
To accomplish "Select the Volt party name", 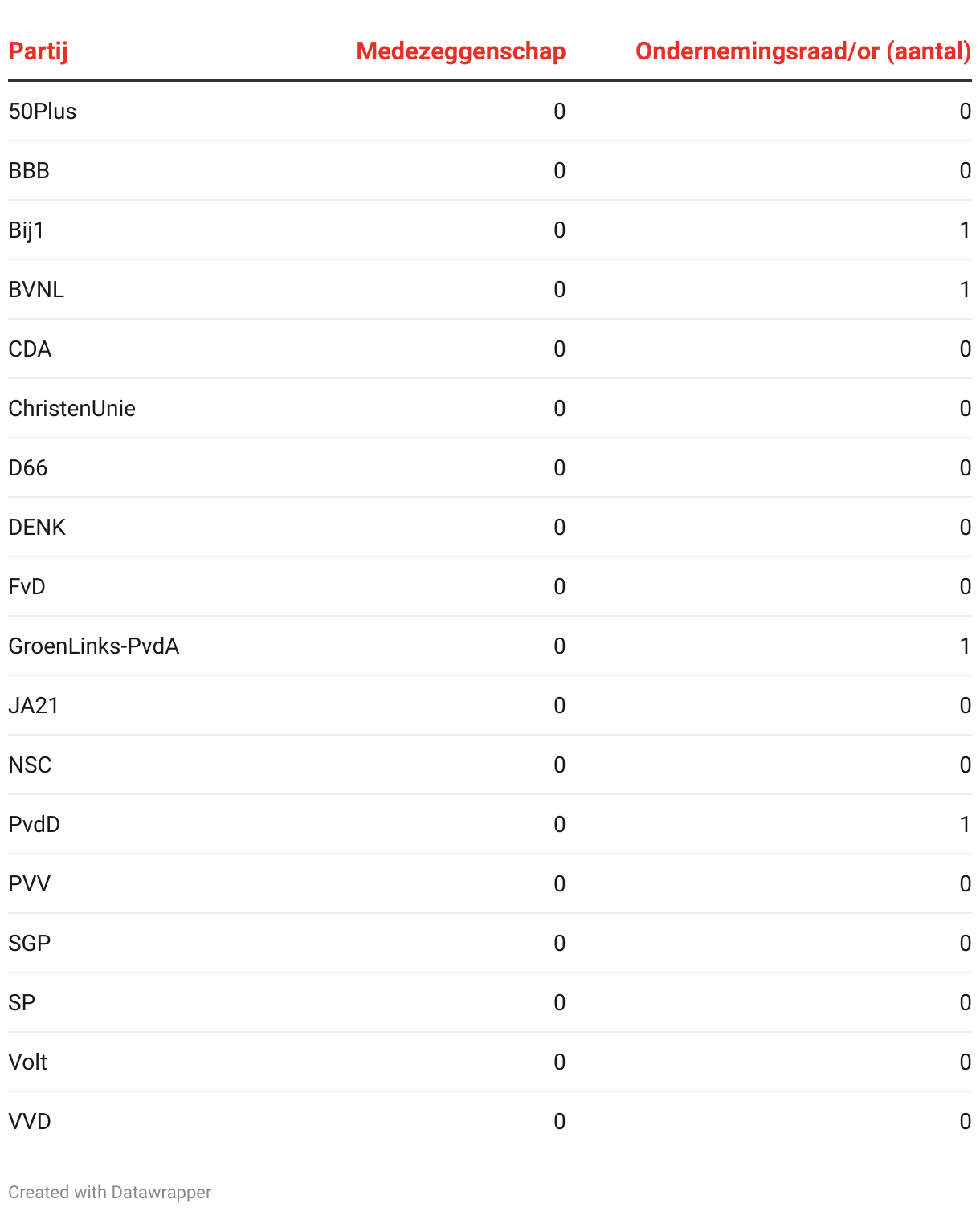I will (28, 1062).
